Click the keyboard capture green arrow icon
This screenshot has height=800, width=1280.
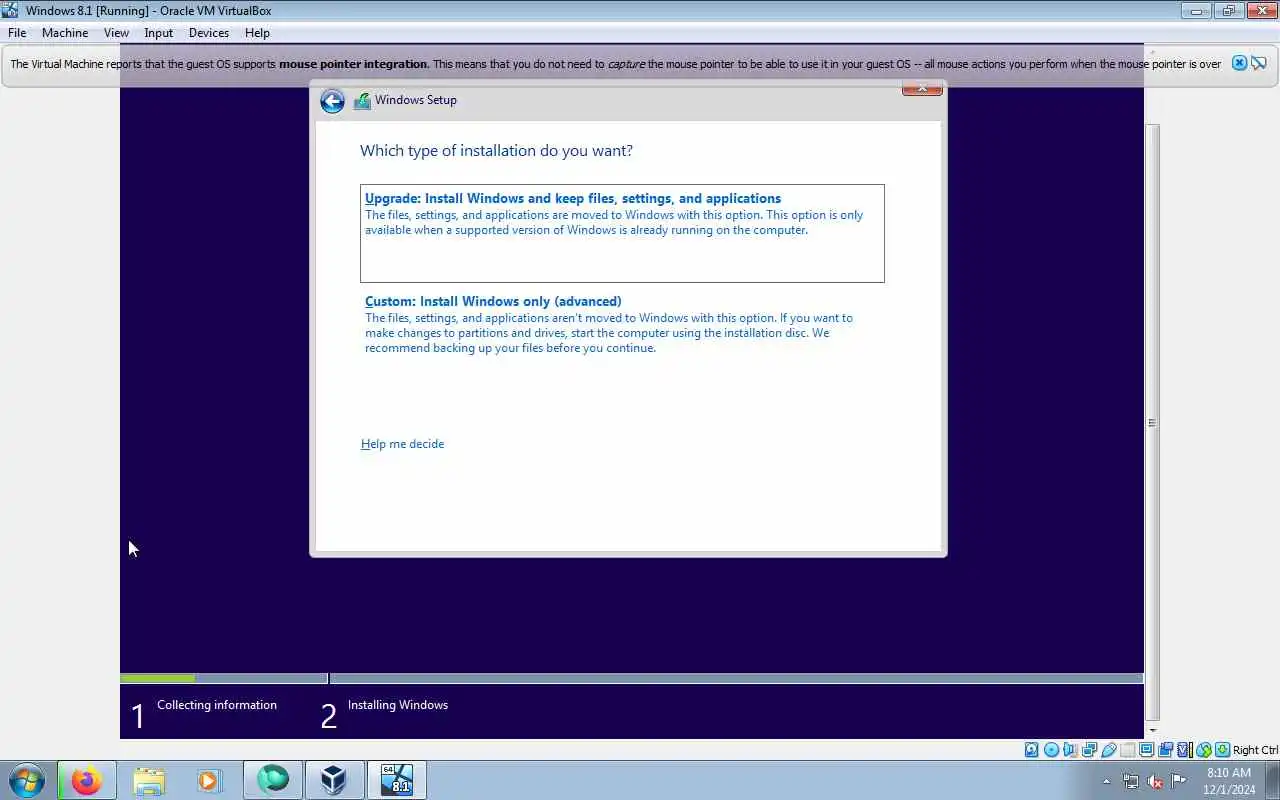[1223, 750]
